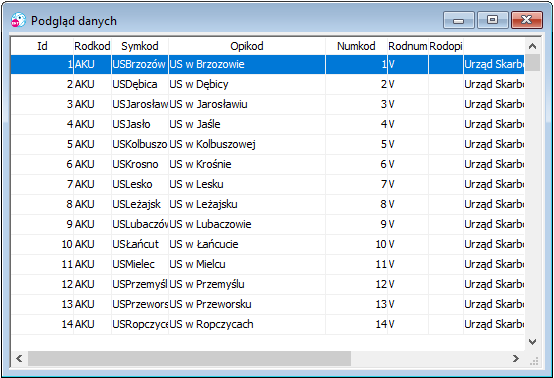Screen dimensions: 554x378
Task: Click the scroll right arrow
Action: click(516, 359)
